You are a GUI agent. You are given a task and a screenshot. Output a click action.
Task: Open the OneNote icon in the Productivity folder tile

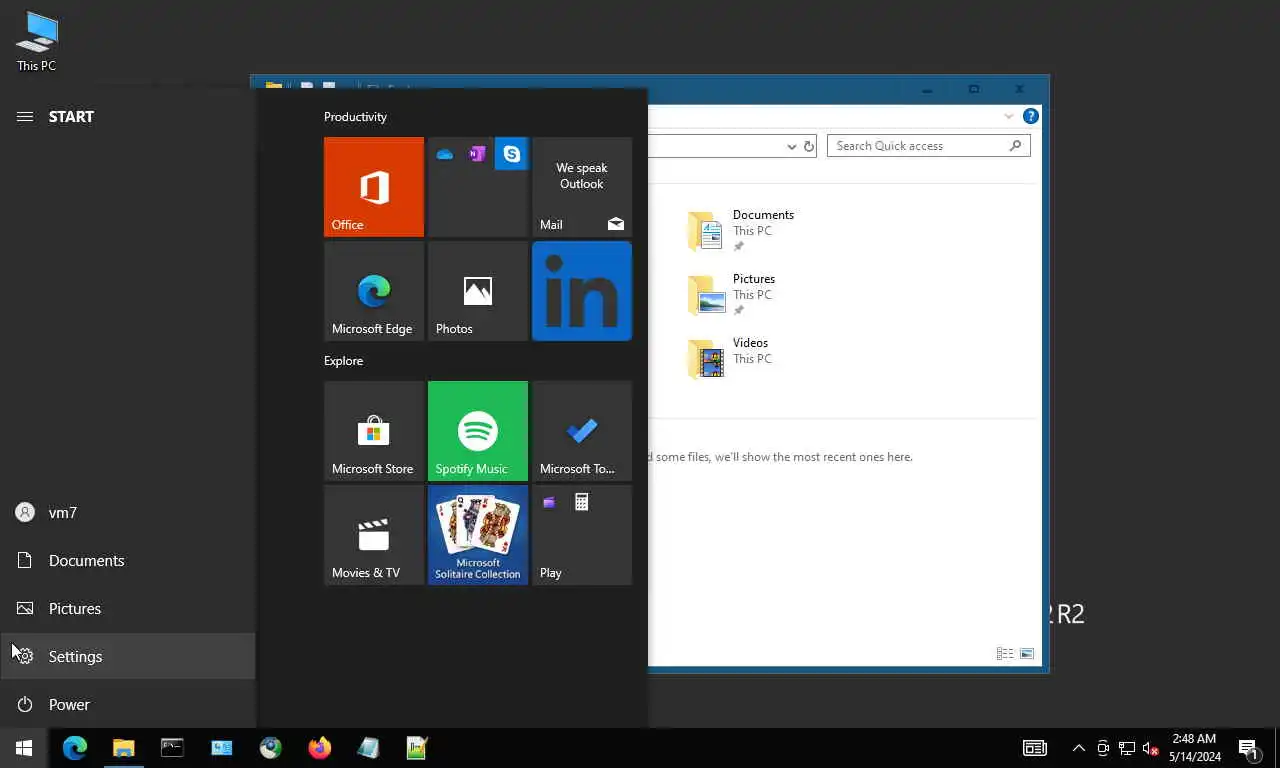point(477,154)
